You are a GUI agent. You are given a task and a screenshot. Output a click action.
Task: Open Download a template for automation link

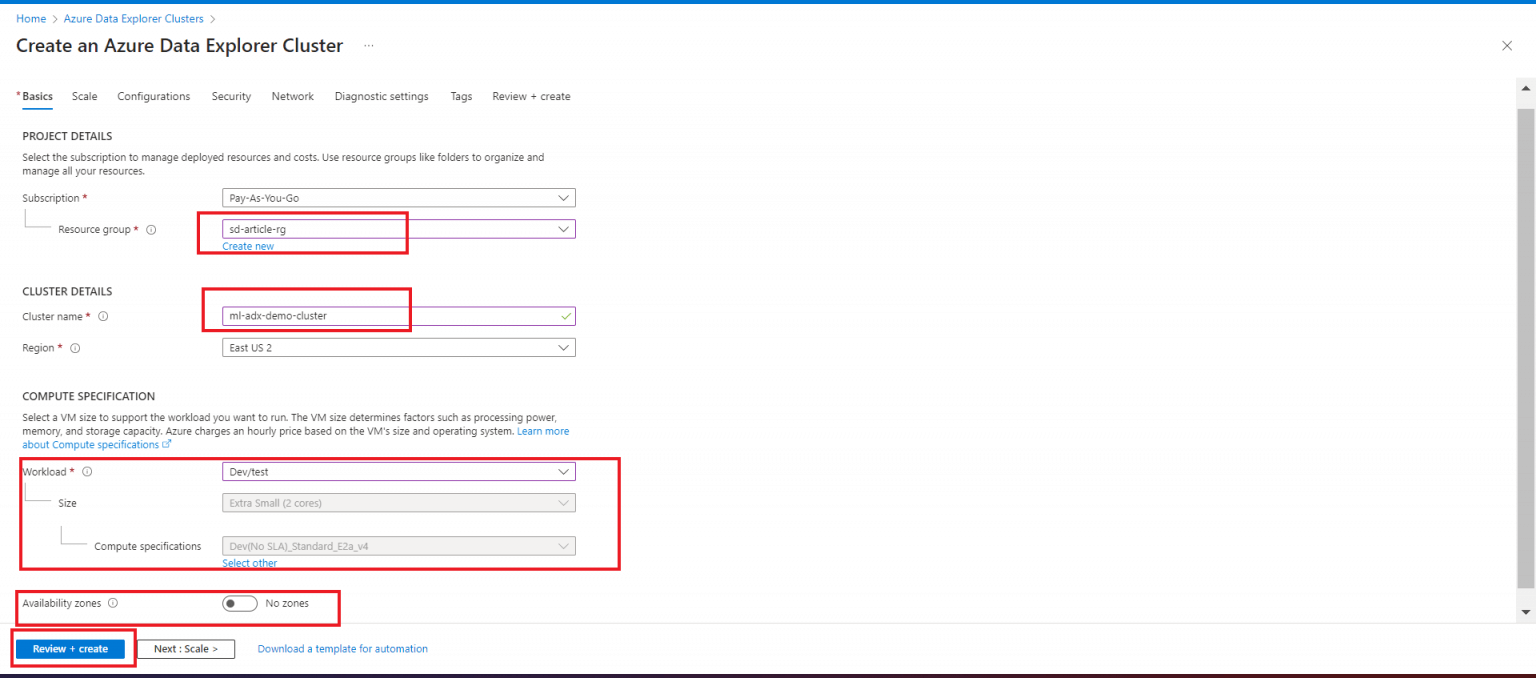[x=343, y=649]
